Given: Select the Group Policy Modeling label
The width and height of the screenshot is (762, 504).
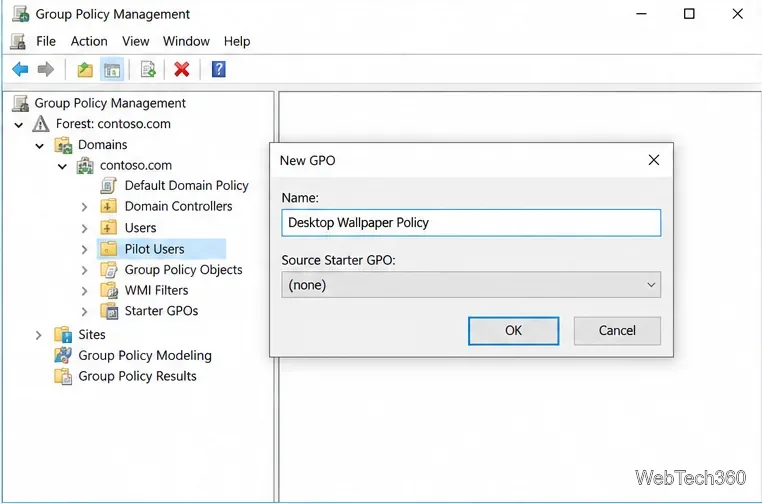Looking at the screenshot, I should point(145,356).
